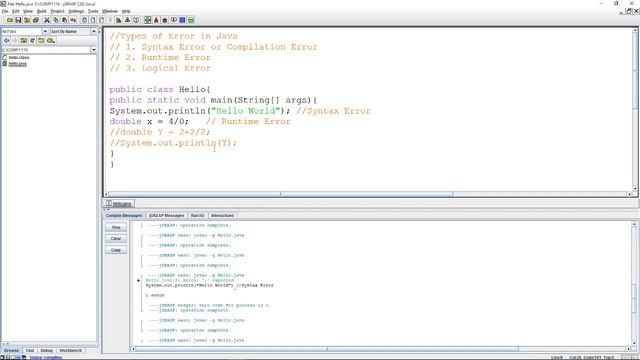The height and width of the screenshot is (360, 640).
Task: Click the open book documentation icon
Action: click(136, 20)
